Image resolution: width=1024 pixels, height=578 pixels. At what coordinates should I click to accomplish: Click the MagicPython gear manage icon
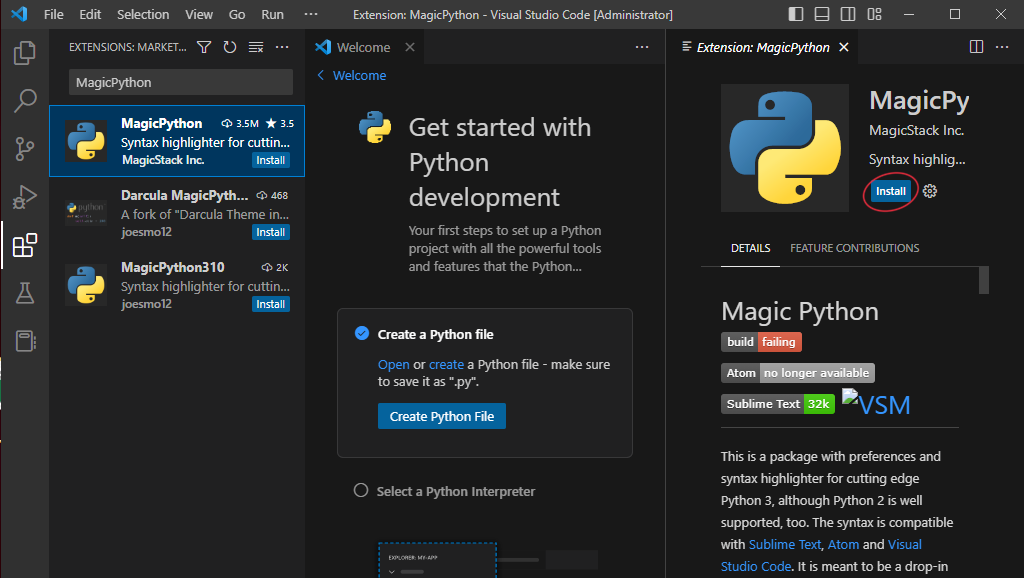click(x=930, y=191)
